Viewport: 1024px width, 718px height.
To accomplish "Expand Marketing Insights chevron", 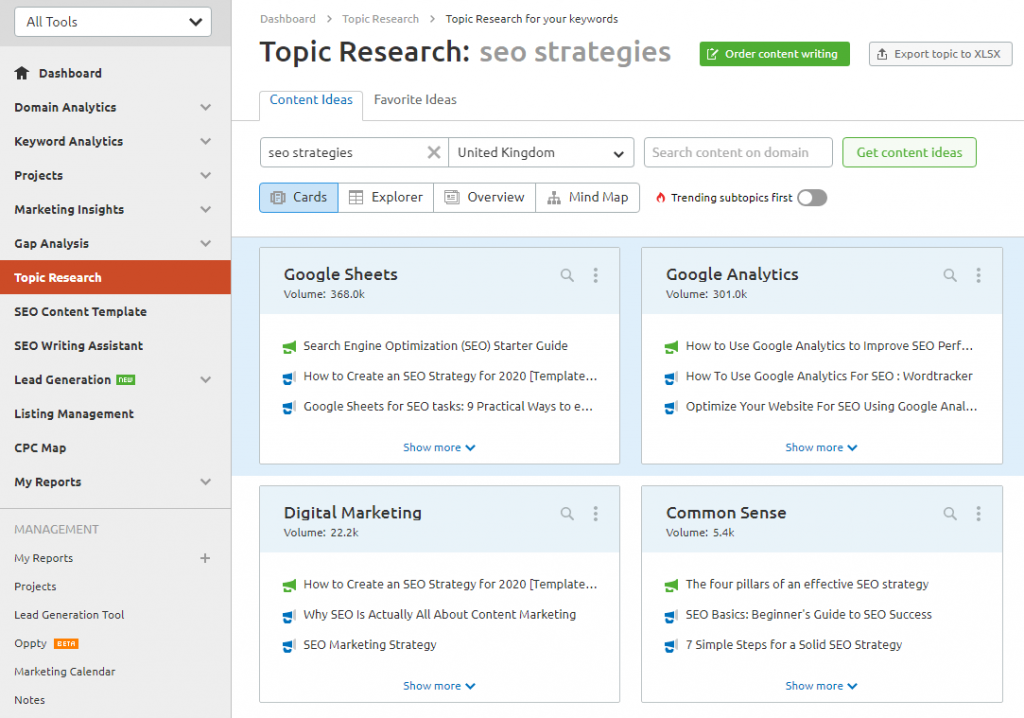I will (x=206, y=209).
